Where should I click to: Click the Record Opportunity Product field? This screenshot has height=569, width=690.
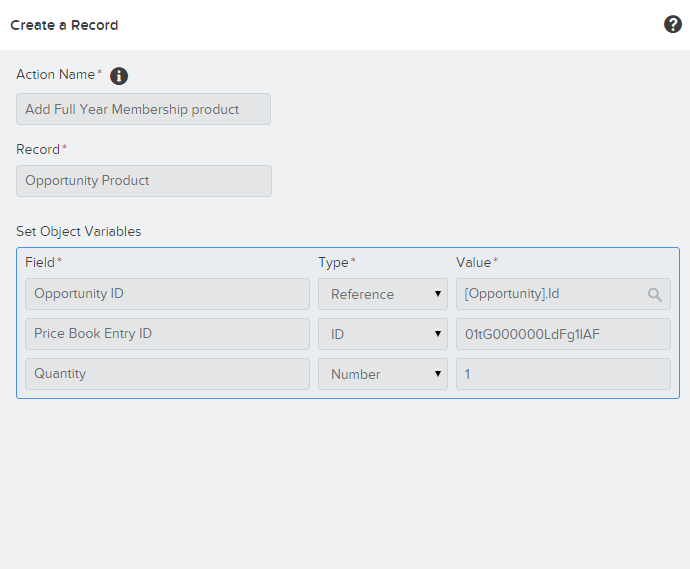point(143,181)
